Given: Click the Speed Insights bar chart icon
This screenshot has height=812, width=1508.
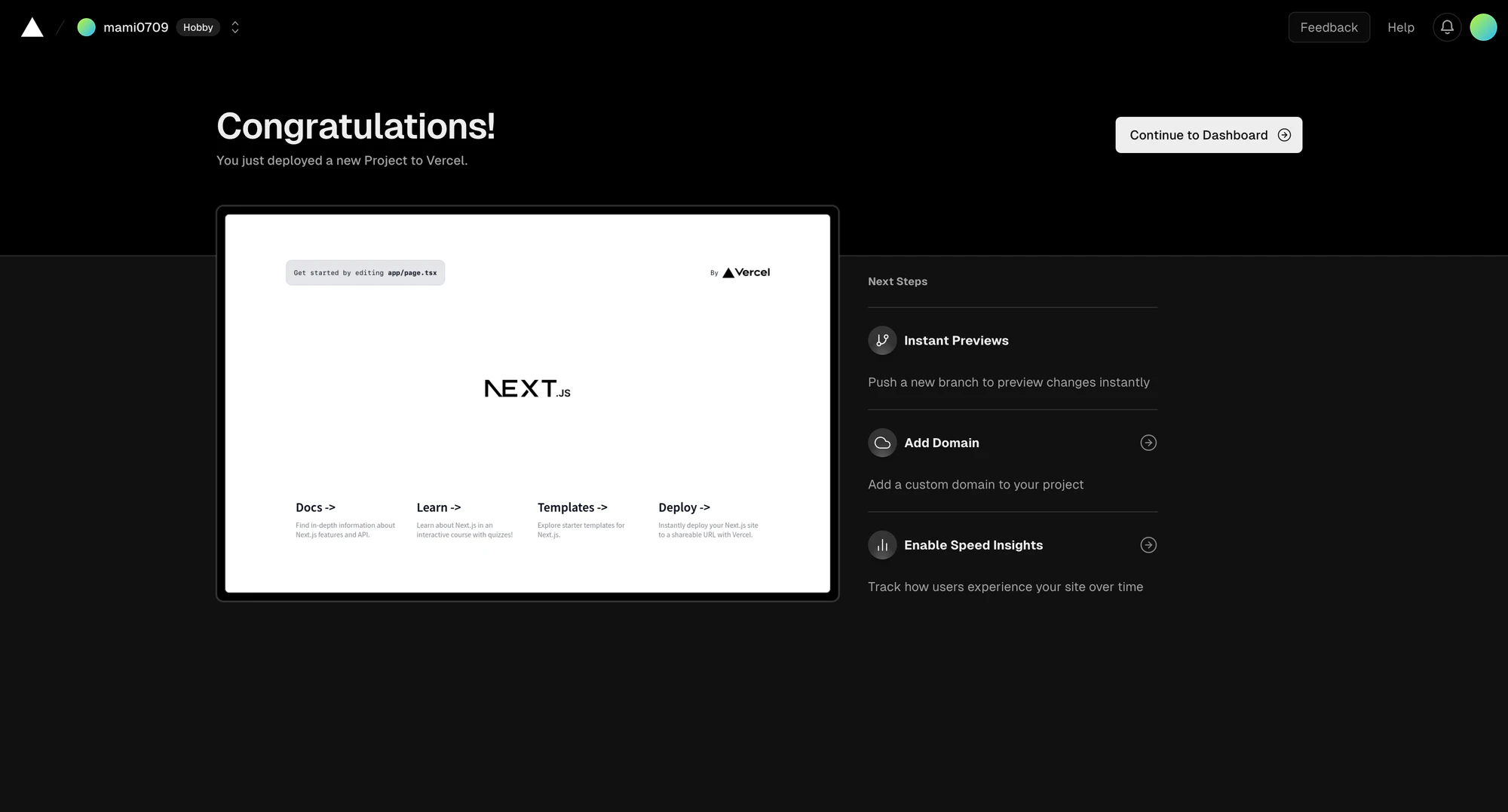Looking at the screenshot, I should coord(882,545).
